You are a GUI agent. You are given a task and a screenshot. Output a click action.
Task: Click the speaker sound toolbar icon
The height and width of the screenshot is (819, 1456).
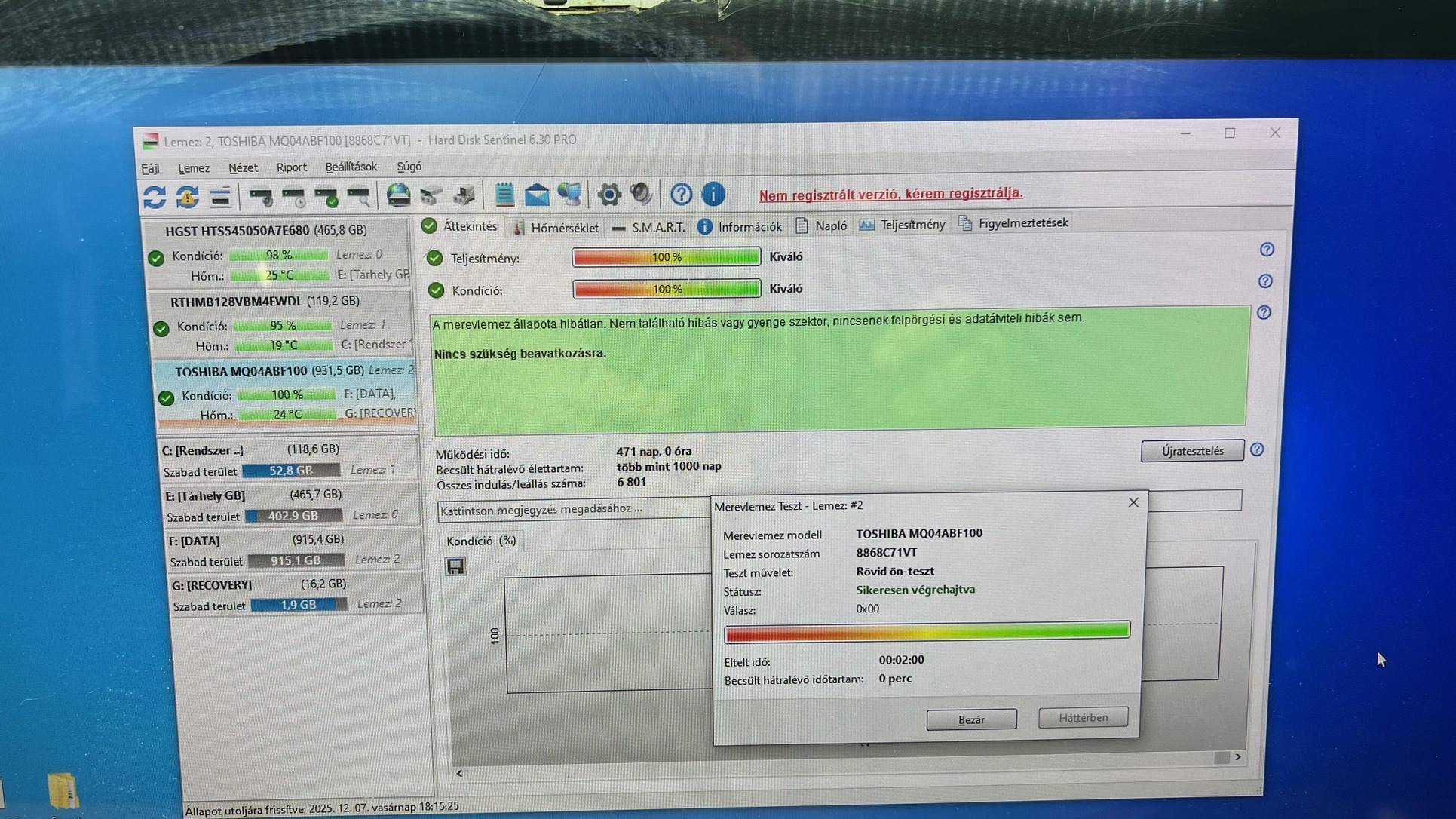(641, 195)
